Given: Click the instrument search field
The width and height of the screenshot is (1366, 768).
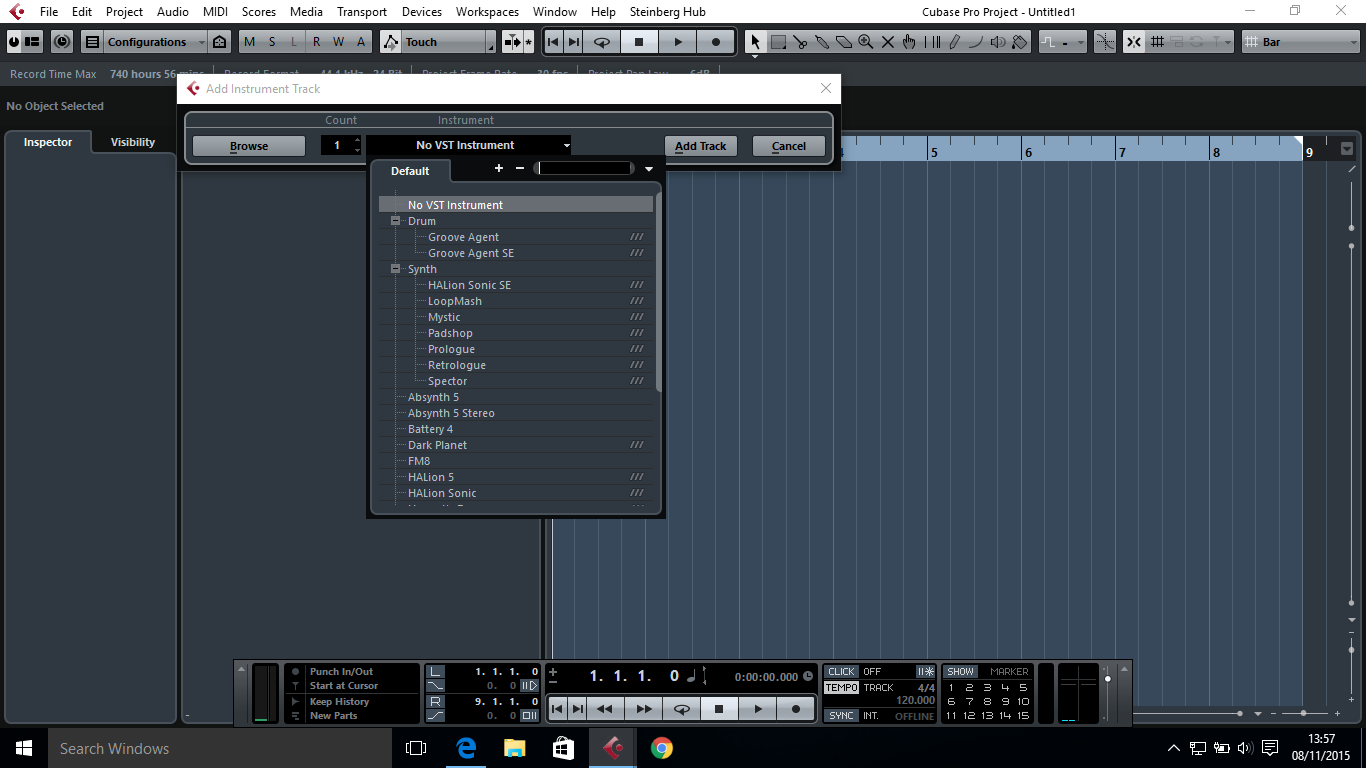Looking at the screenshot, I should (x=585, y=168).
